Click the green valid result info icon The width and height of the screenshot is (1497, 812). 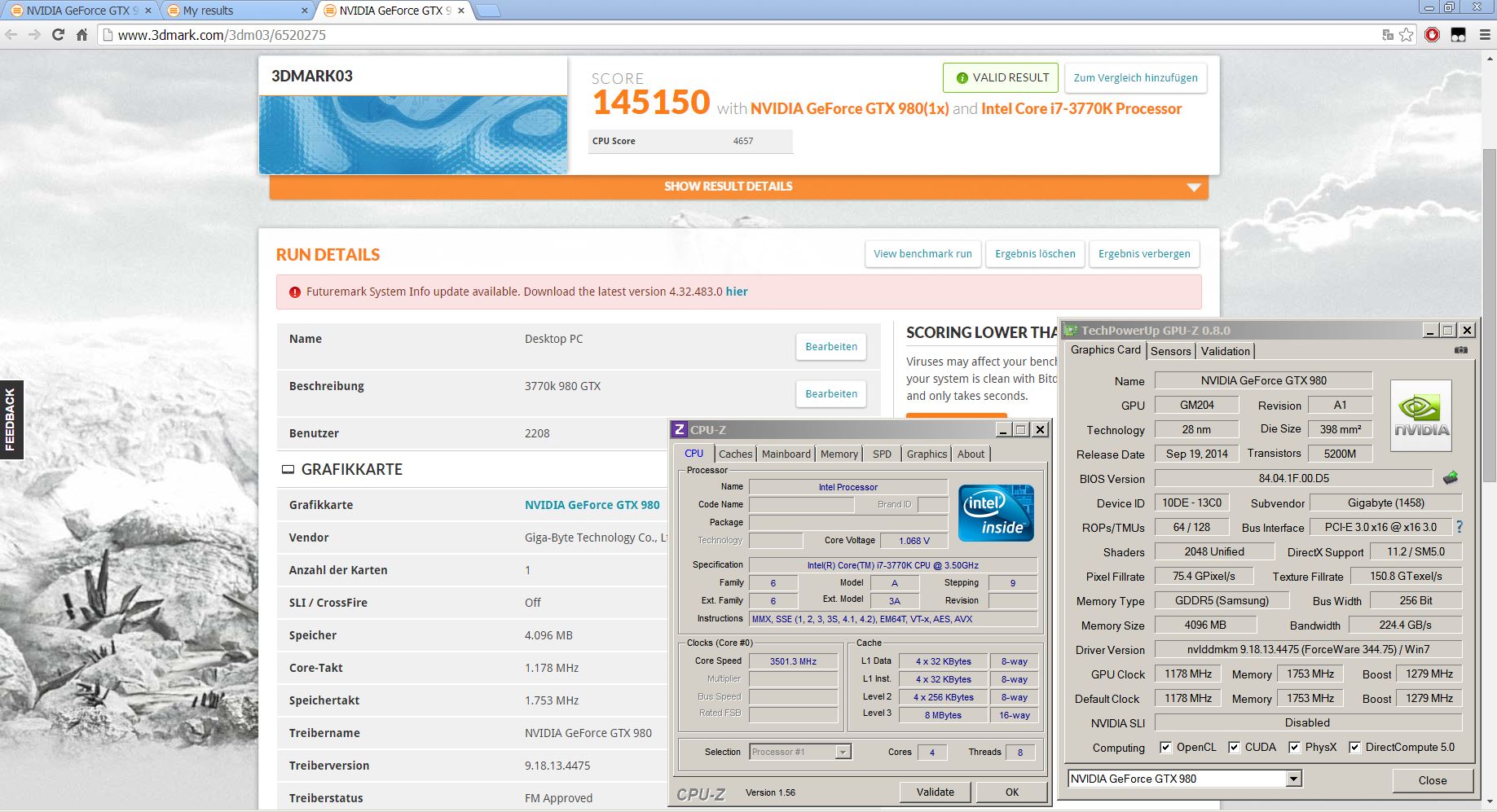click(x=962, y=78)
